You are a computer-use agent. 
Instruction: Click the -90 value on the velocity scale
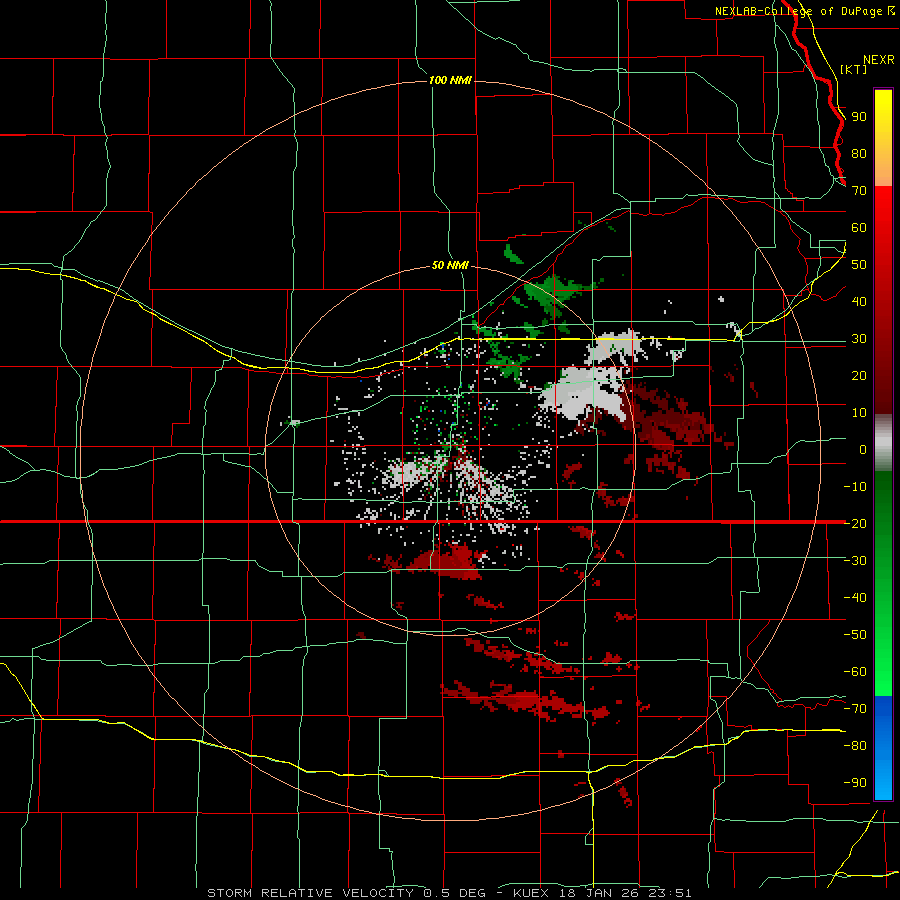[x=855, y=783]
